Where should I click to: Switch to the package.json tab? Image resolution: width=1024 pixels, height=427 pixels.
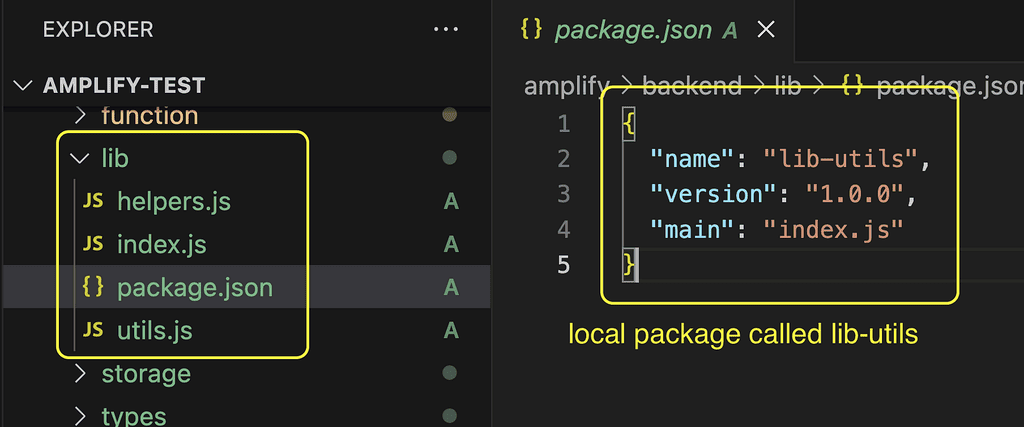point(634,30)
